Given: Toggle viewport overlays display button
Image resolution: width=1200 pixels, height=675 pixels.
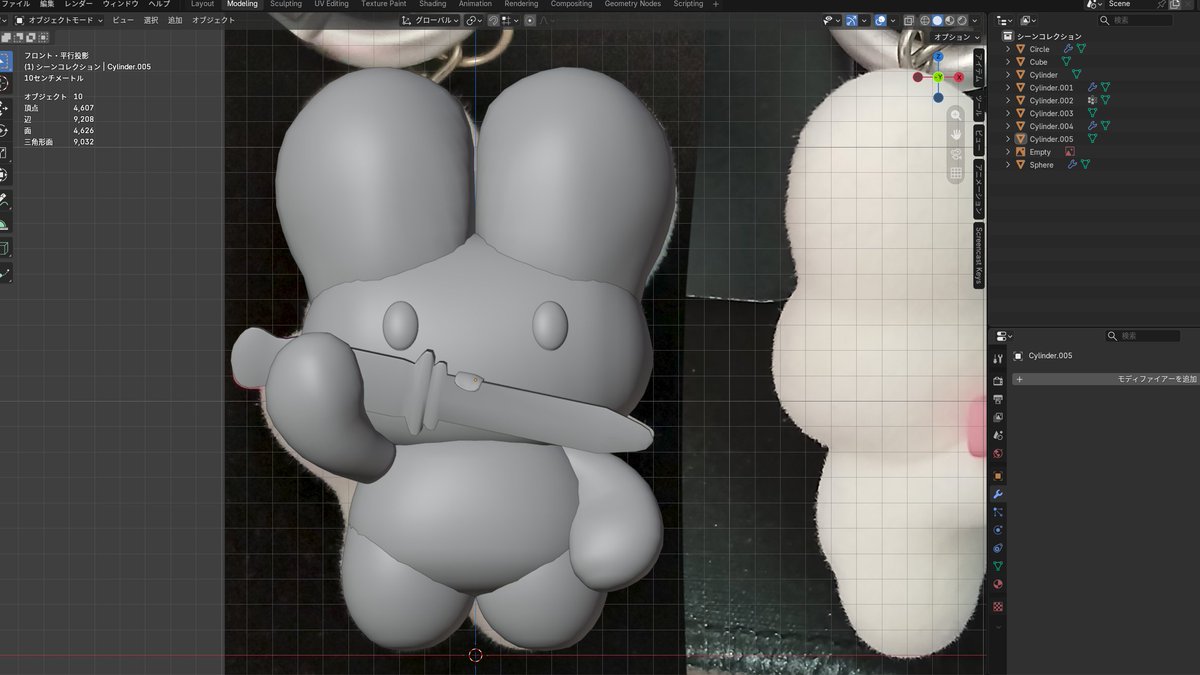Looking at the screenshot, I should click(x=880, y=20).
